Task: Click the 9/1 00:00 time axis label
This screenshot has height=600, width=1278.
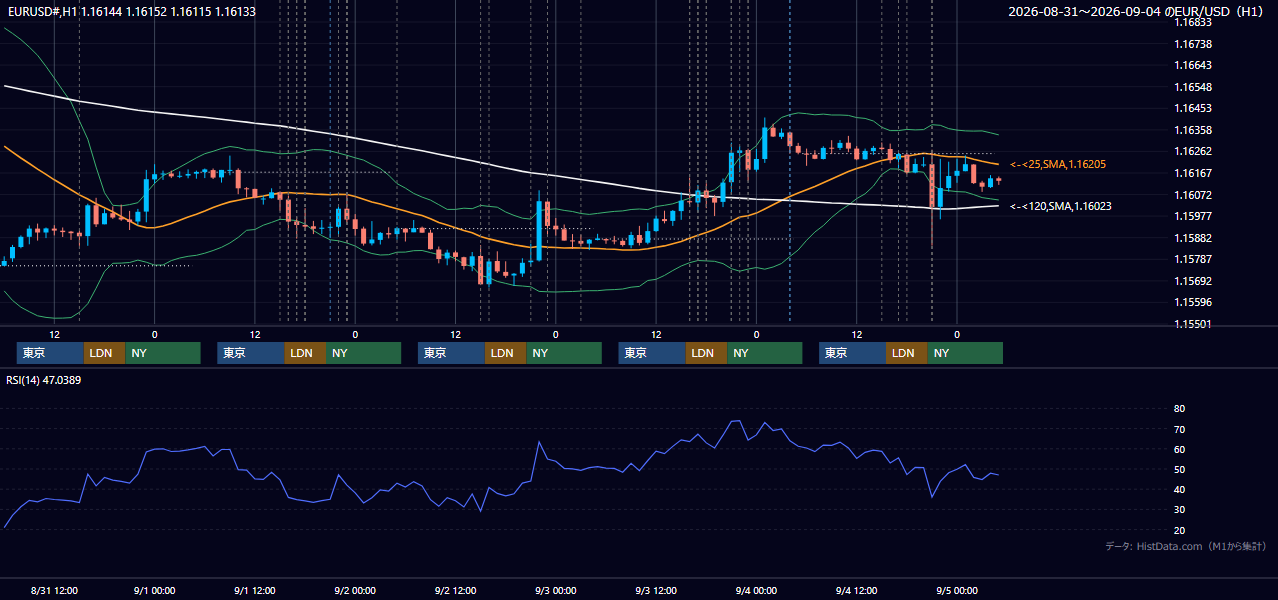Action: click(x=155, y=591)
